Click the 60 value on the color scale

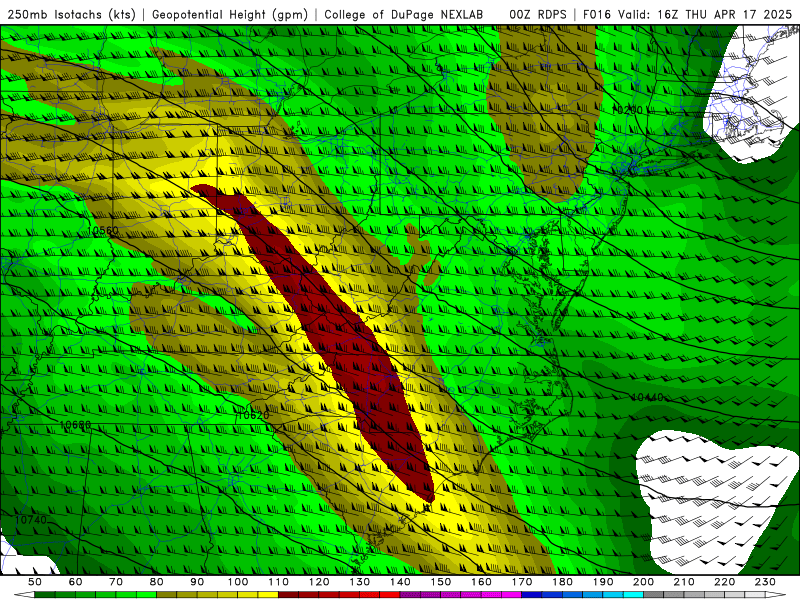point(76,582)
